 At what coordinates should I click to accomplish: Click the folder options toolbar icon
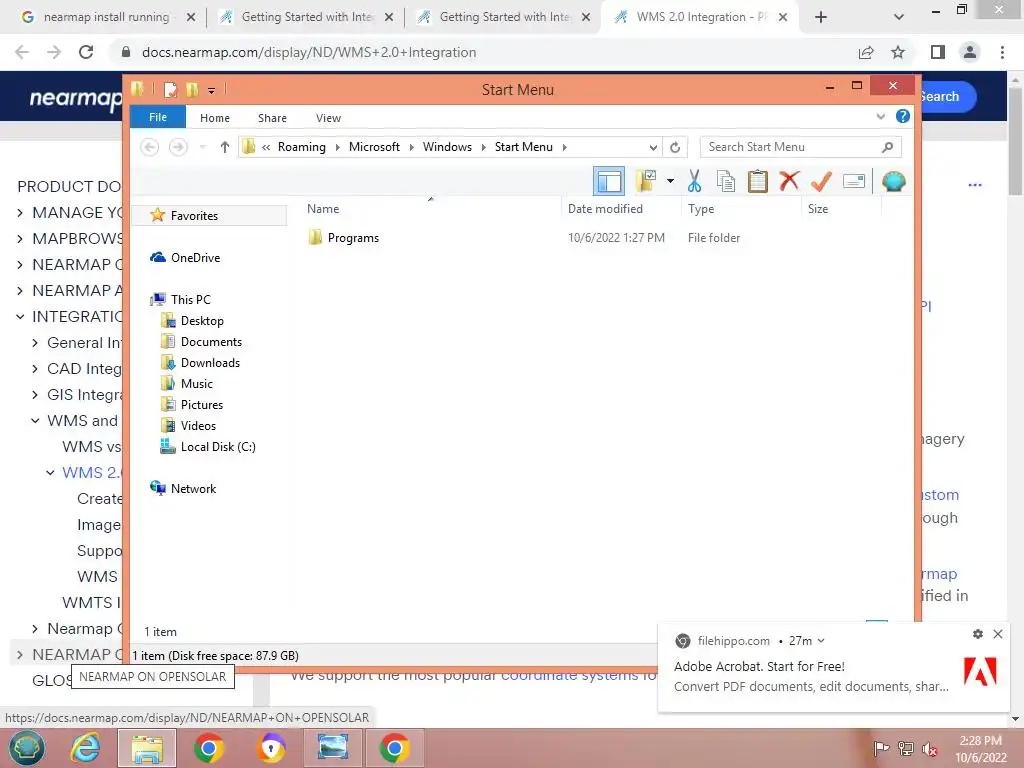pyautogui.click(x=646, y=181)
